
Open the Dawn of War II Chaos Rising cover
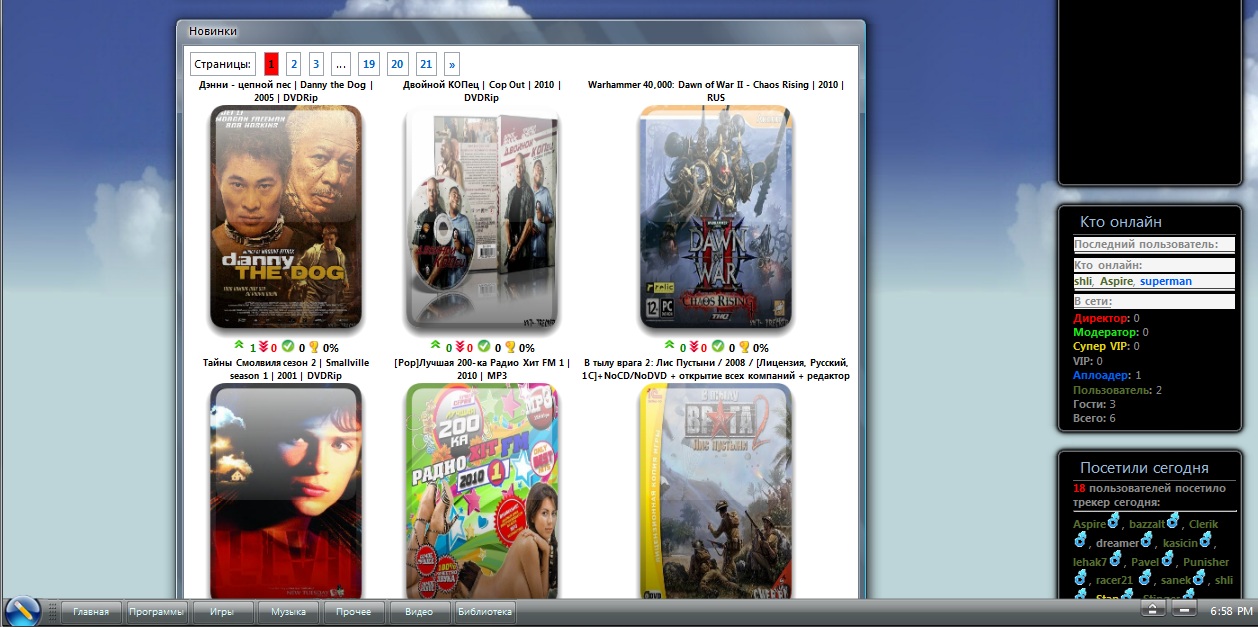click(716, 217)
